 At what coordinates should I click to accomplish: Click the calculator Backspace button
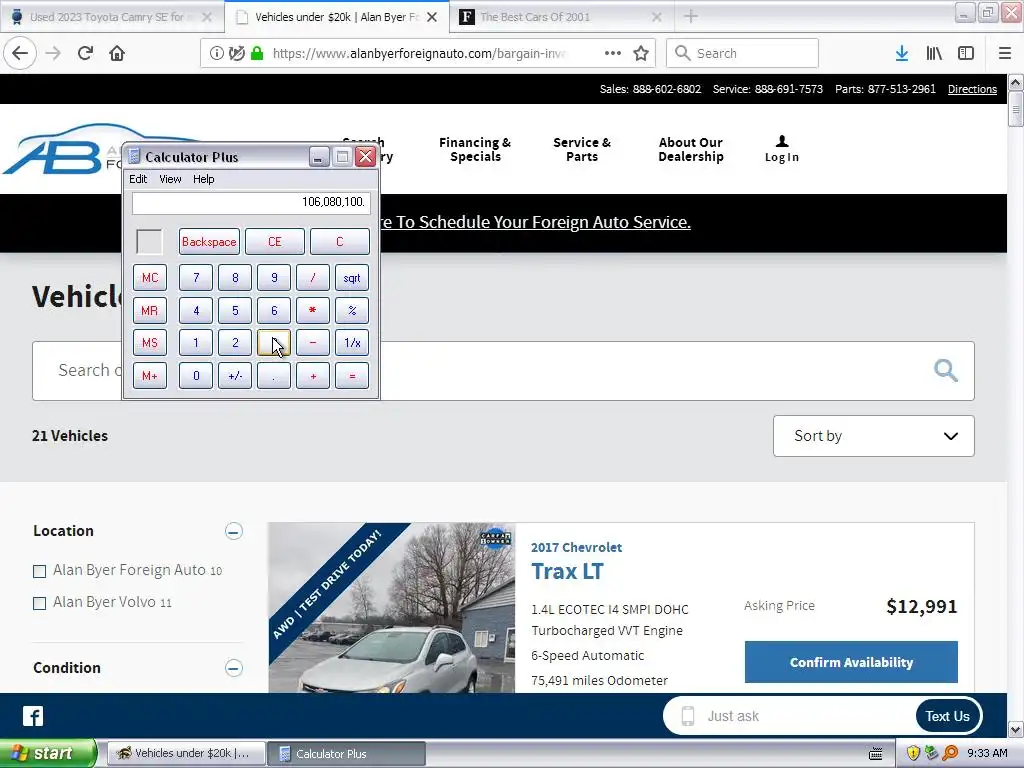[x=209, y=242]
